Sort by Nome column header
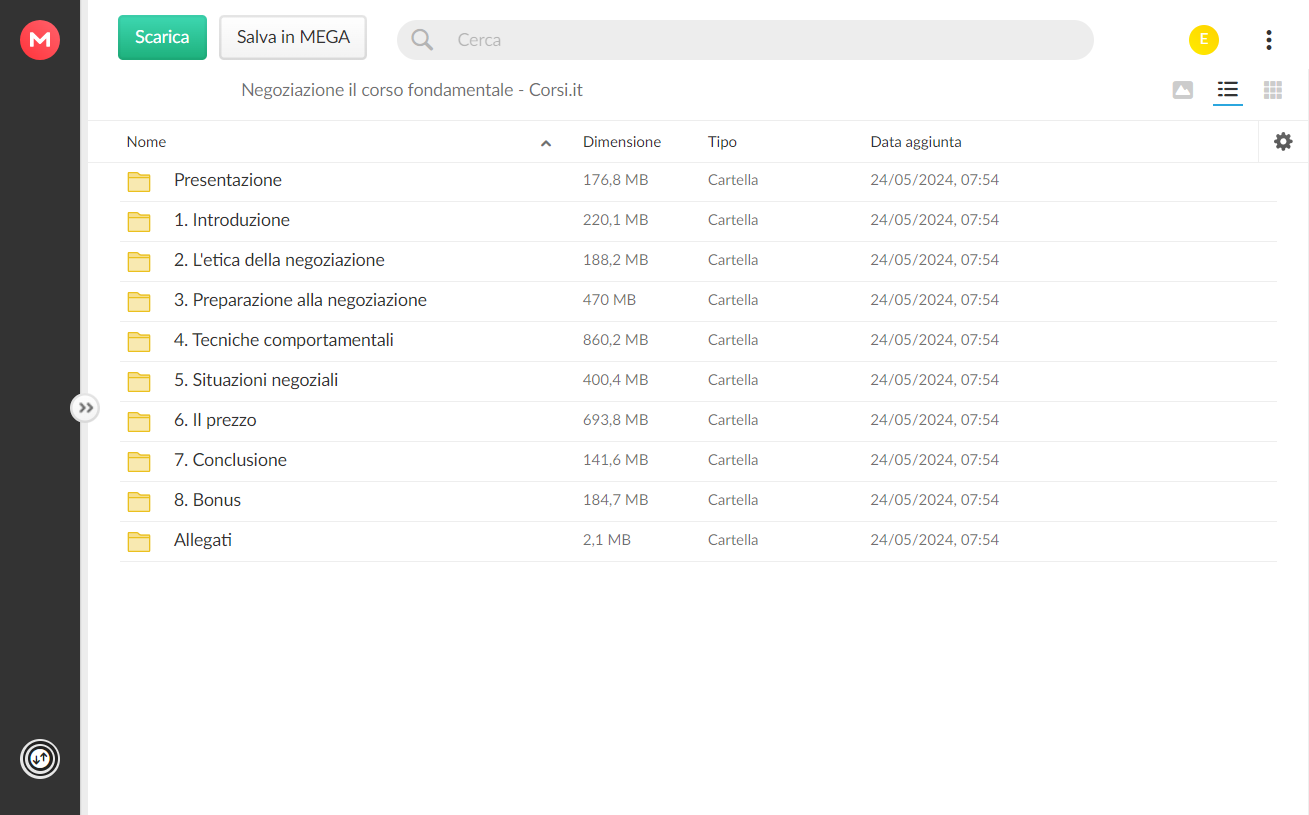1309x815 pixels. [146, 142]
